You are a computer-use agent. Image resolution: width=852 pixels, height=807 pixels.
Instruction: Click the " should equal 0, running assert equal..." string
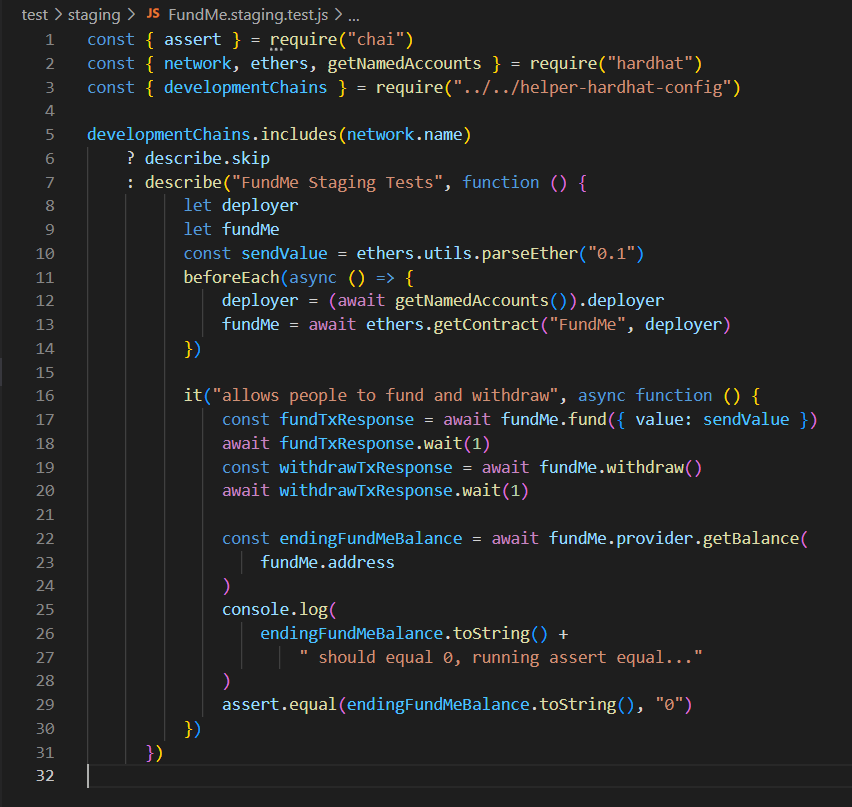click(501, 658)
